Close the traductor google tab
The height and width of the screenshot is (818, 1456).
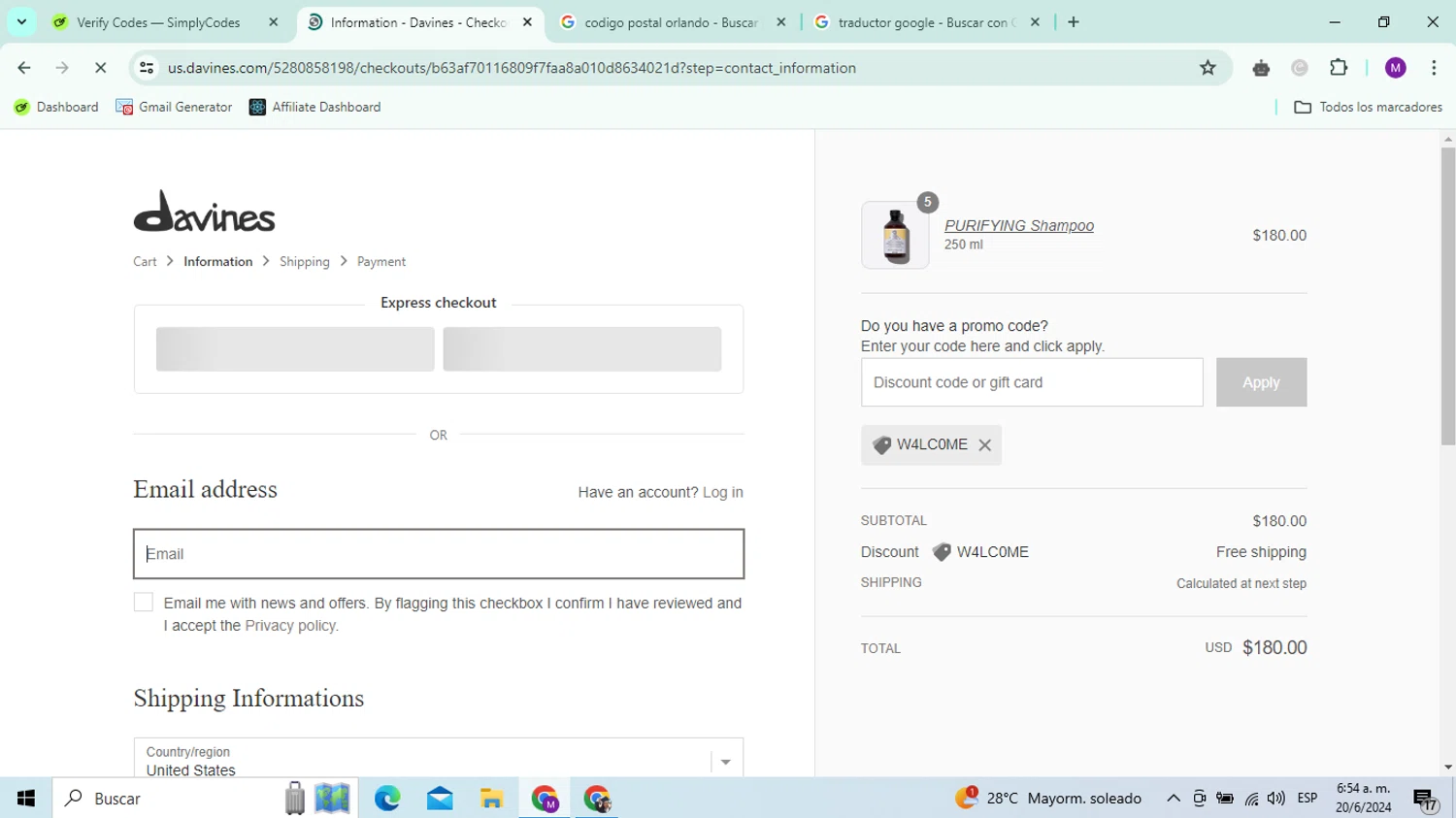[1035, 22]
